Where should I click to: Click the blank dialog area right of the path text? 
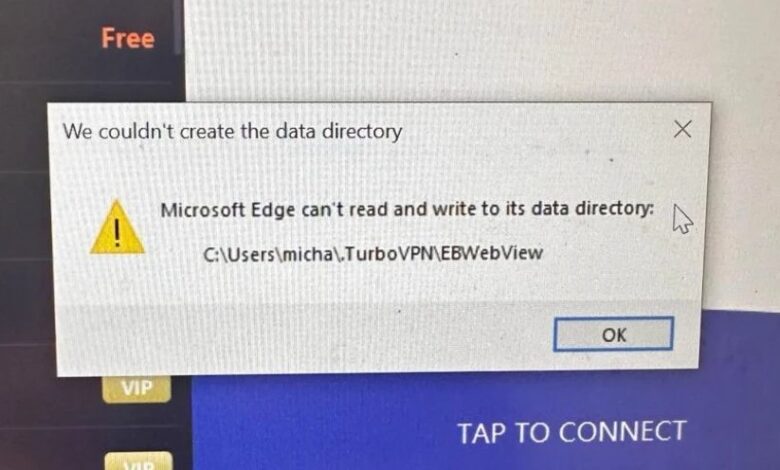617,254
